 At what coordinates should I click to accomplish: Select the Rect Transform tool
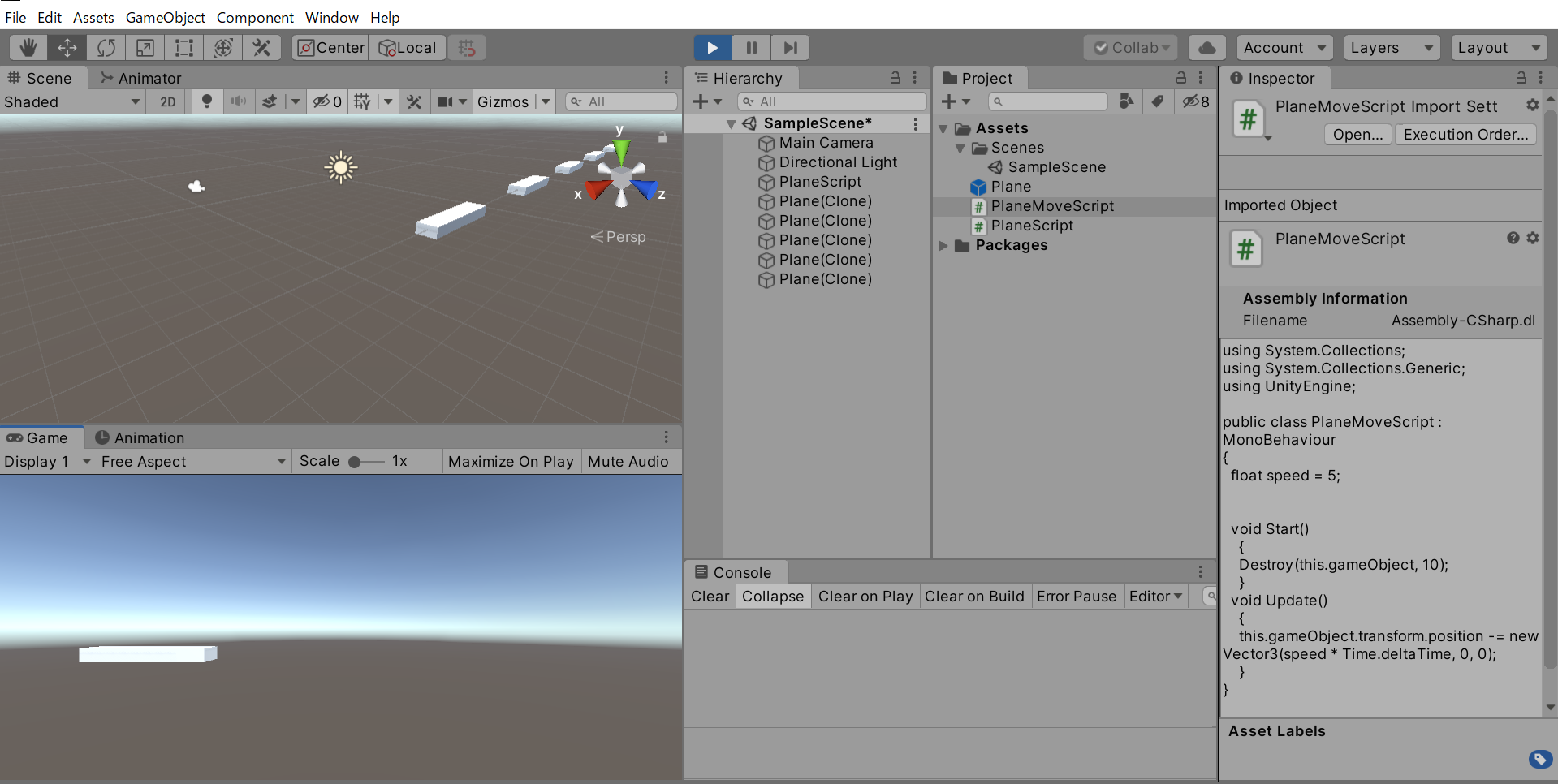[x=183, y=47]
